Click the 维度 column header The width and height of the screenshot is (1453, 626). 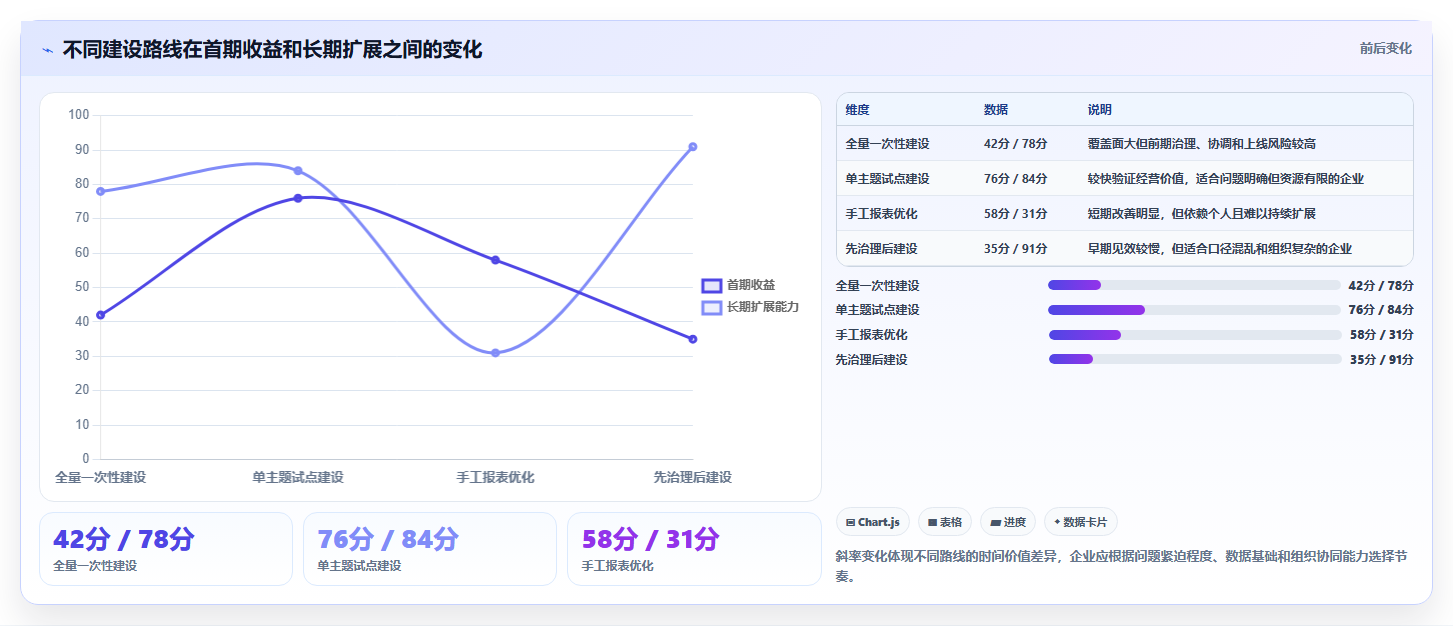click(857, 110)
